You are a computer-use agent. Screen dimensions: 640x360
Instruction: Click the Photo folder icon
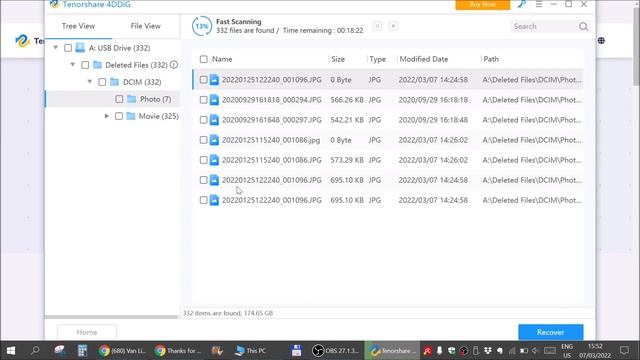pos(131,99)
